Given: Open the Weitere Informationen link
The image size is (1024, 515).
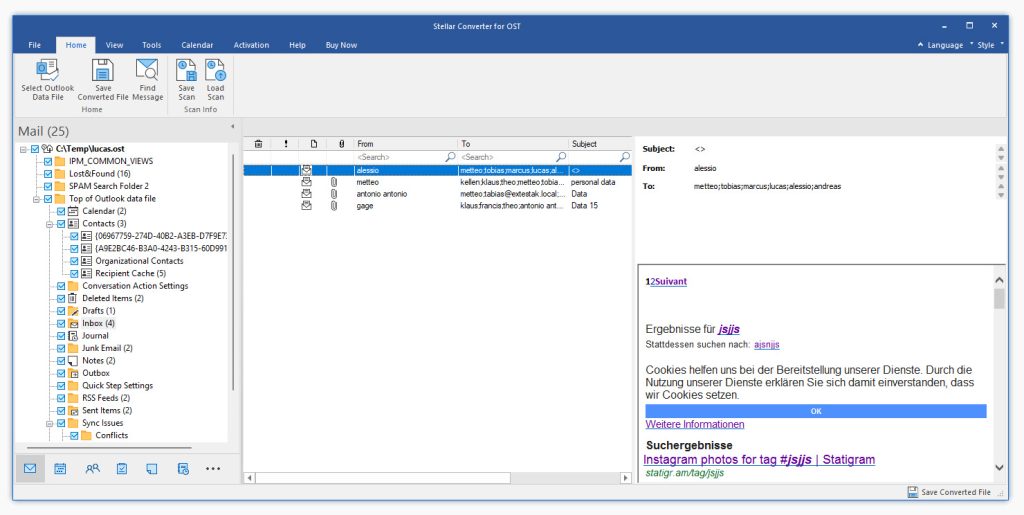Looking at the screenshot, I should [x=695, y=424].
